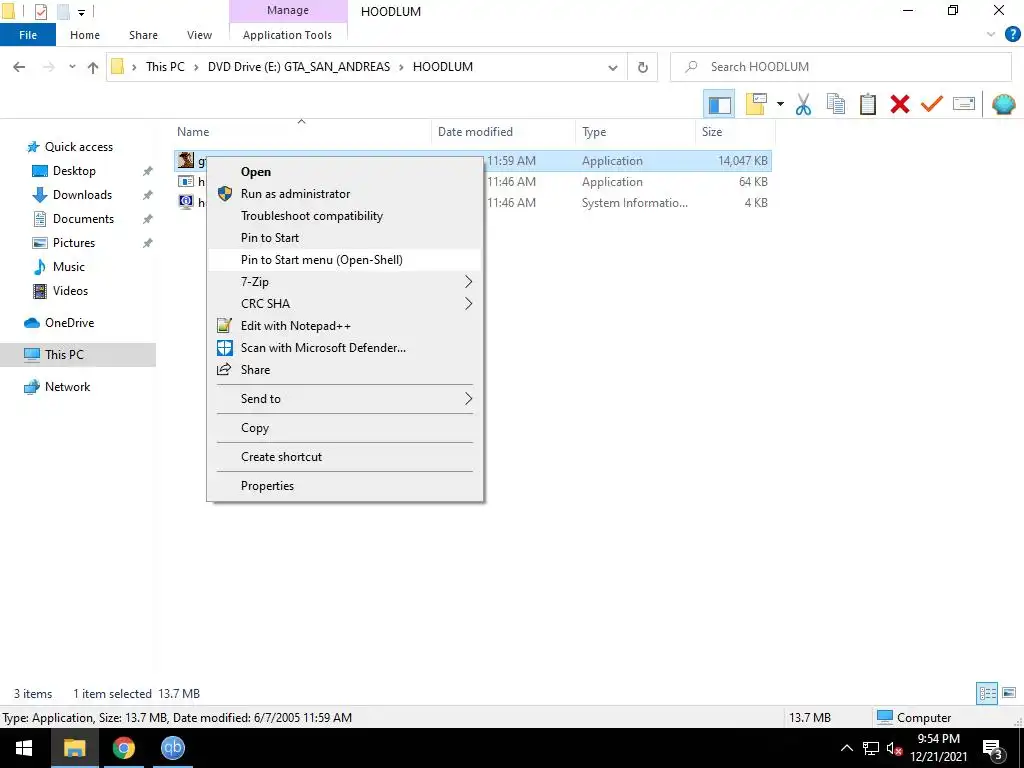Select Pin to Start menu (Open-Shell)
Image resolution: width=1024 pixels, height=768 pixels.
pyautogui.click(x=344, y=260)
